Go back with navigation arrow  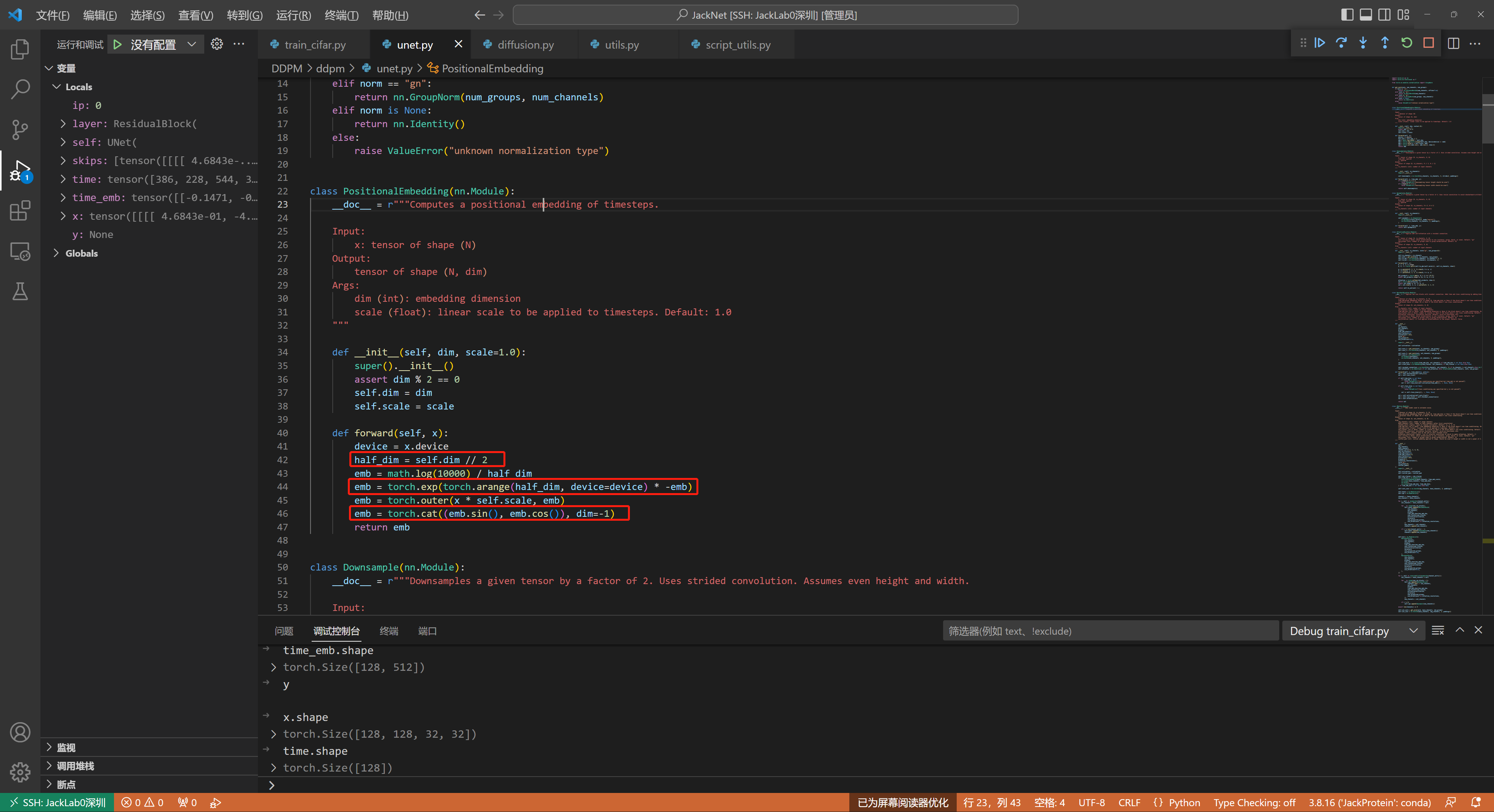[x=480, y=15]
